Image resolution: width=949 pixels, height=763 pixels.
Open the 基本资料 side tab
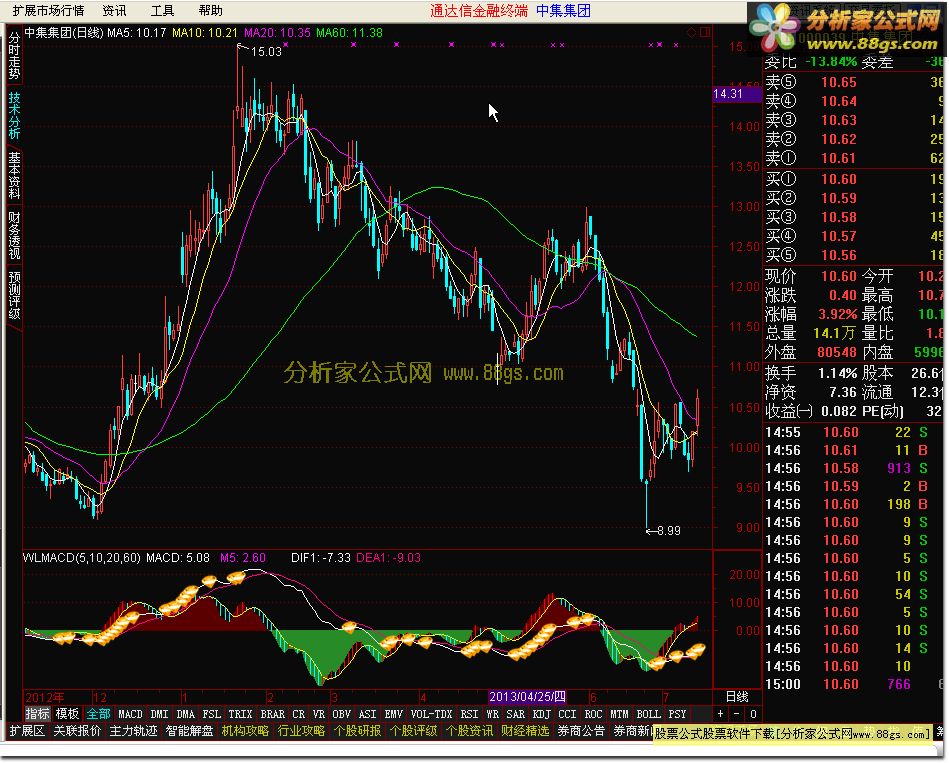15,175
